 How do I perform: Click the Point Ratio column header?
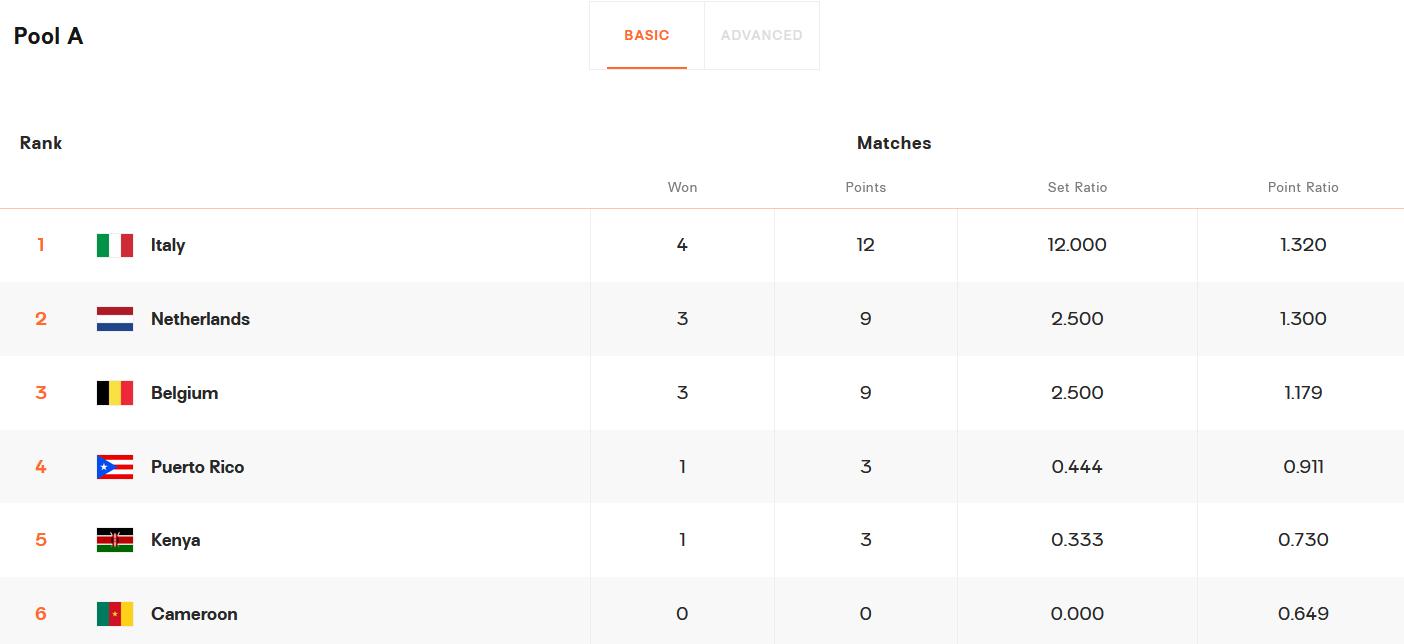point(1302,187)
